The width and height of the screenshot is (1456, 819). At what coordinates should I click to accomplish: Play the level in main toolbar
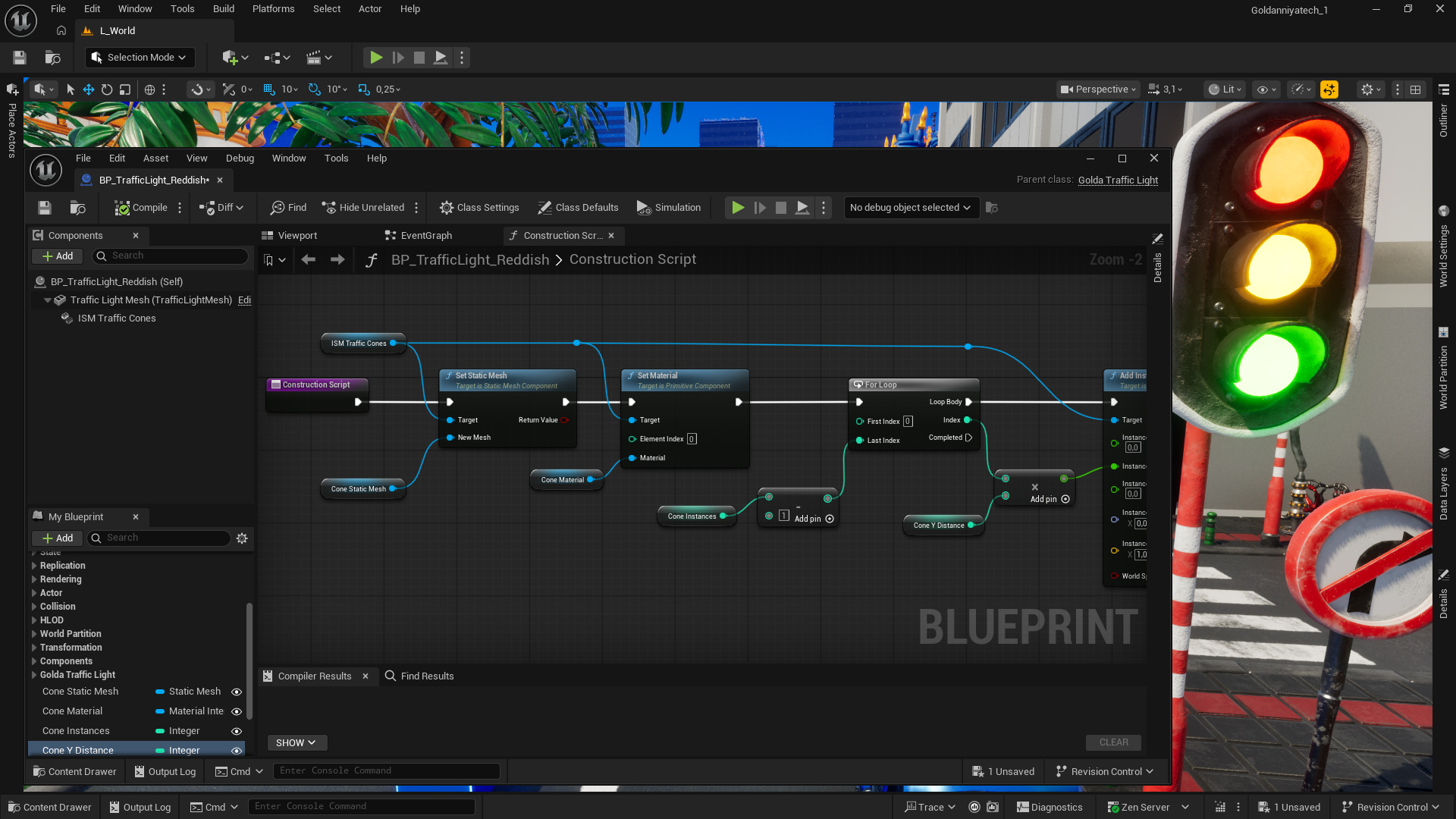[376, 58]
